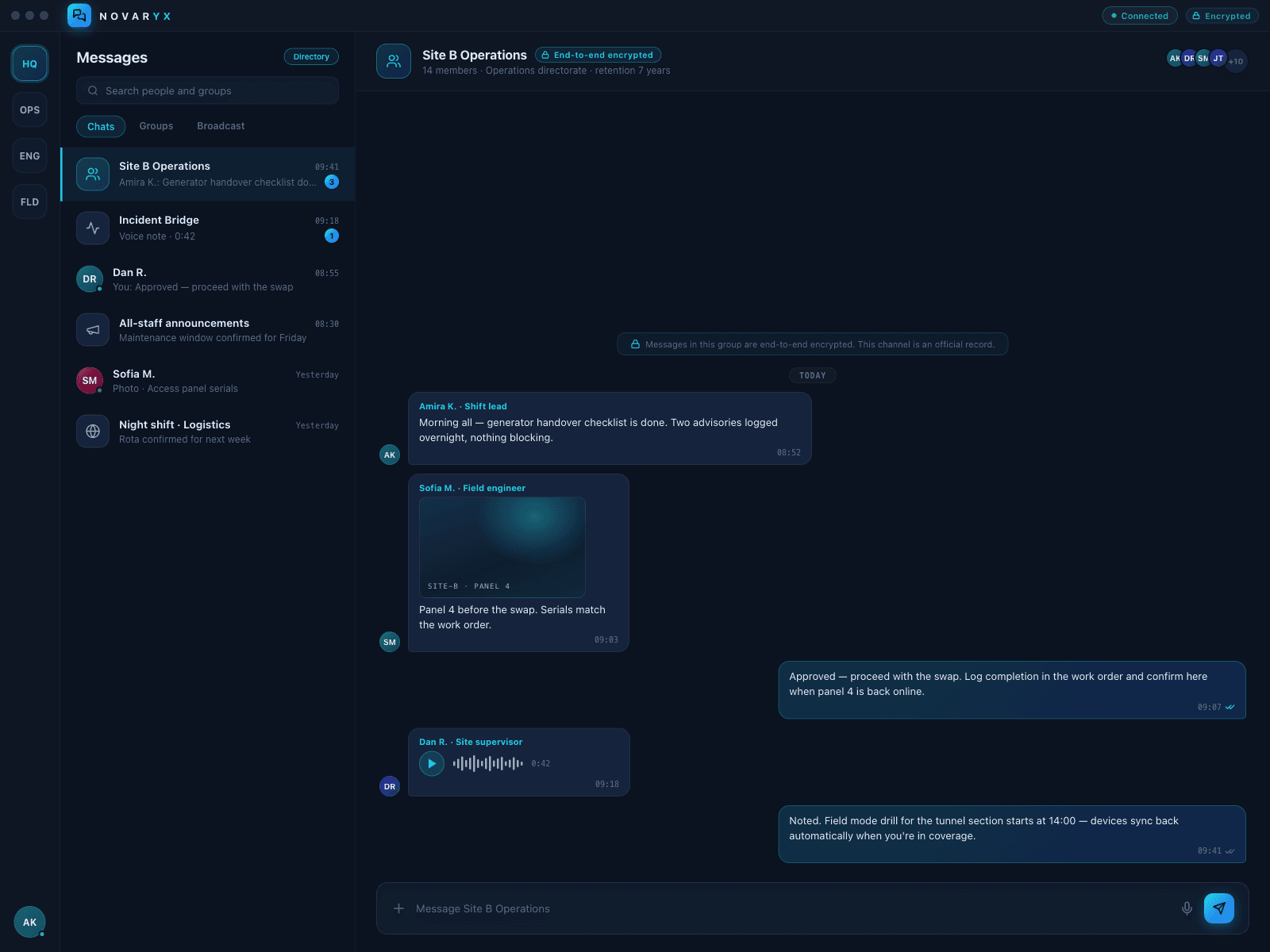Click the +10 more members badge
This screenshot has height=952, width=1270.
(x=1236, y=61)
